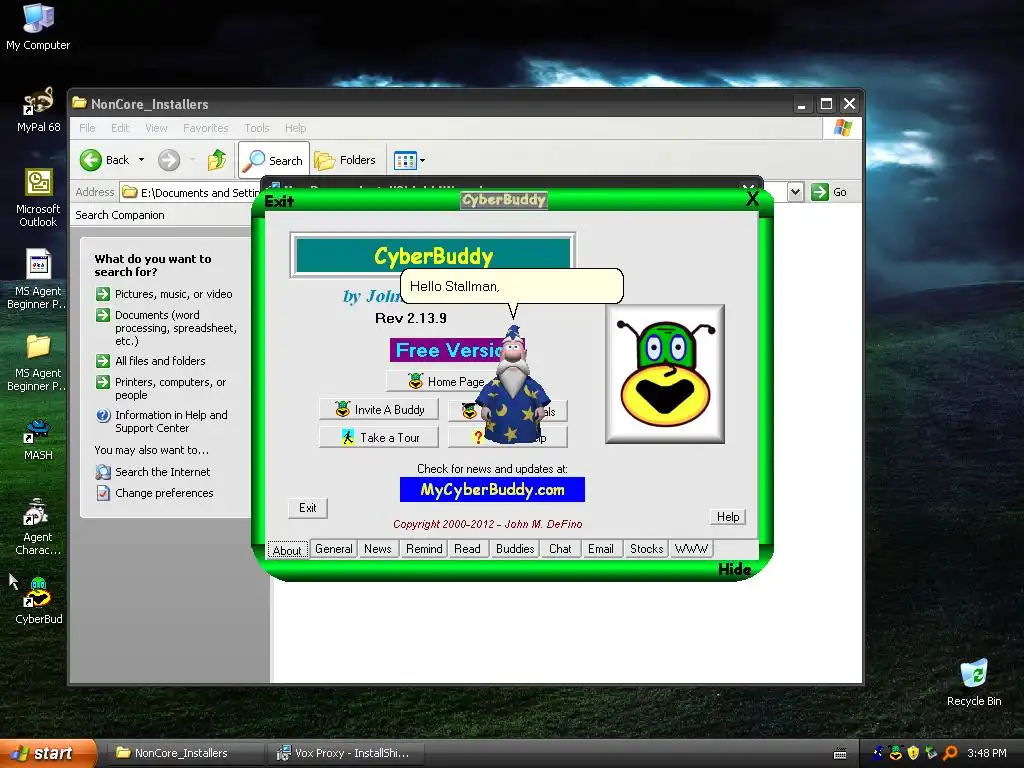Switch to the Buddies tab in CyberBuddy
The width and height of the screenshot is (1024, 768).
[x=515, y=549]
